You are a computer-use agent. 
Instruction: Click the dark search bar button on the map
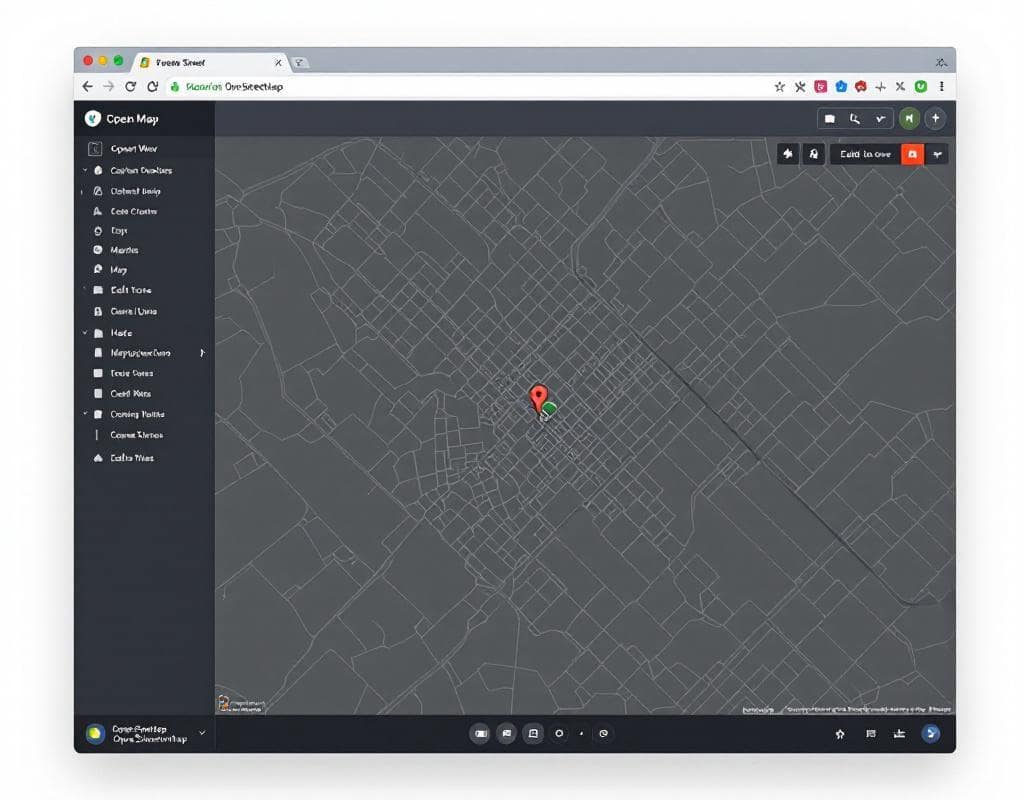coord(866,154)
